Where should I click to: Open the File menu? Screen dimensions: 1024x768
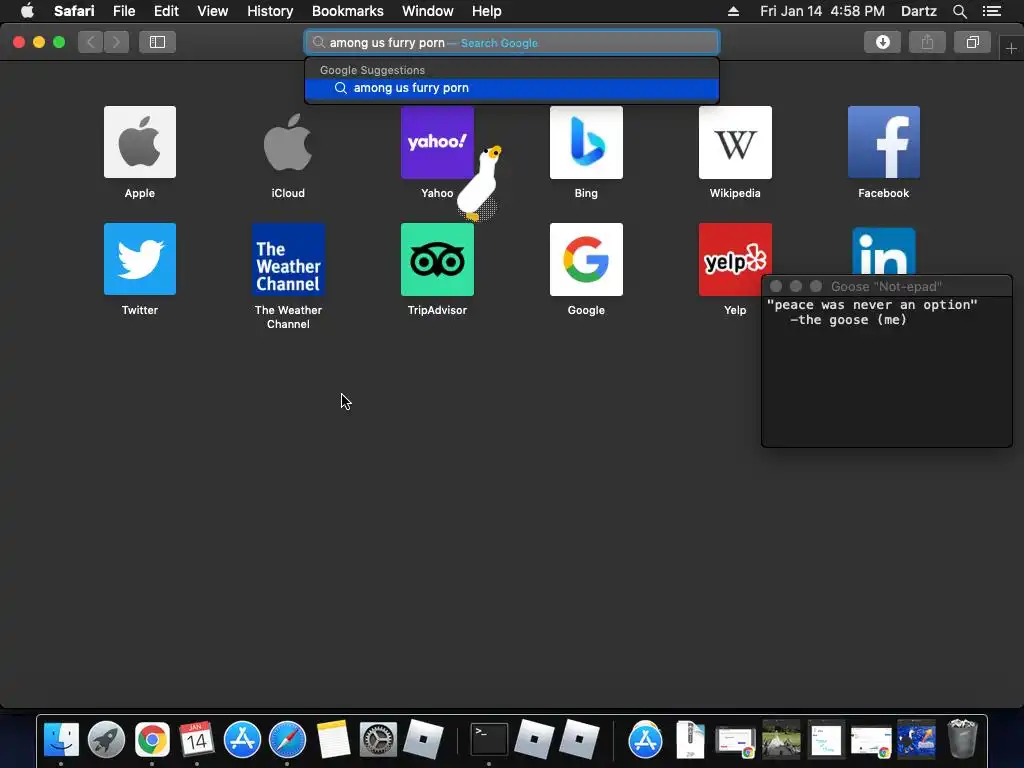pos(123,11)
